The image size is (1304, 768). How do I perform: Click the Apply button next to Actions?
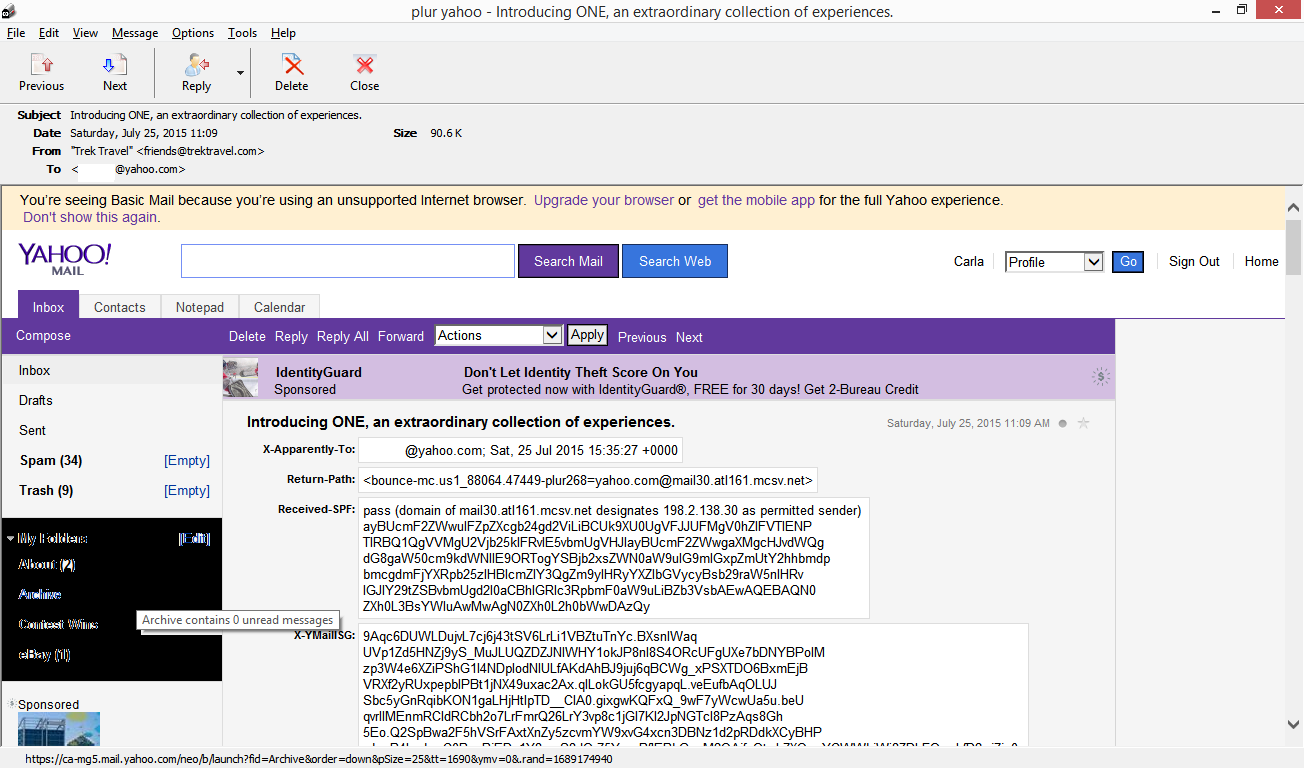[x=587, y=335]
